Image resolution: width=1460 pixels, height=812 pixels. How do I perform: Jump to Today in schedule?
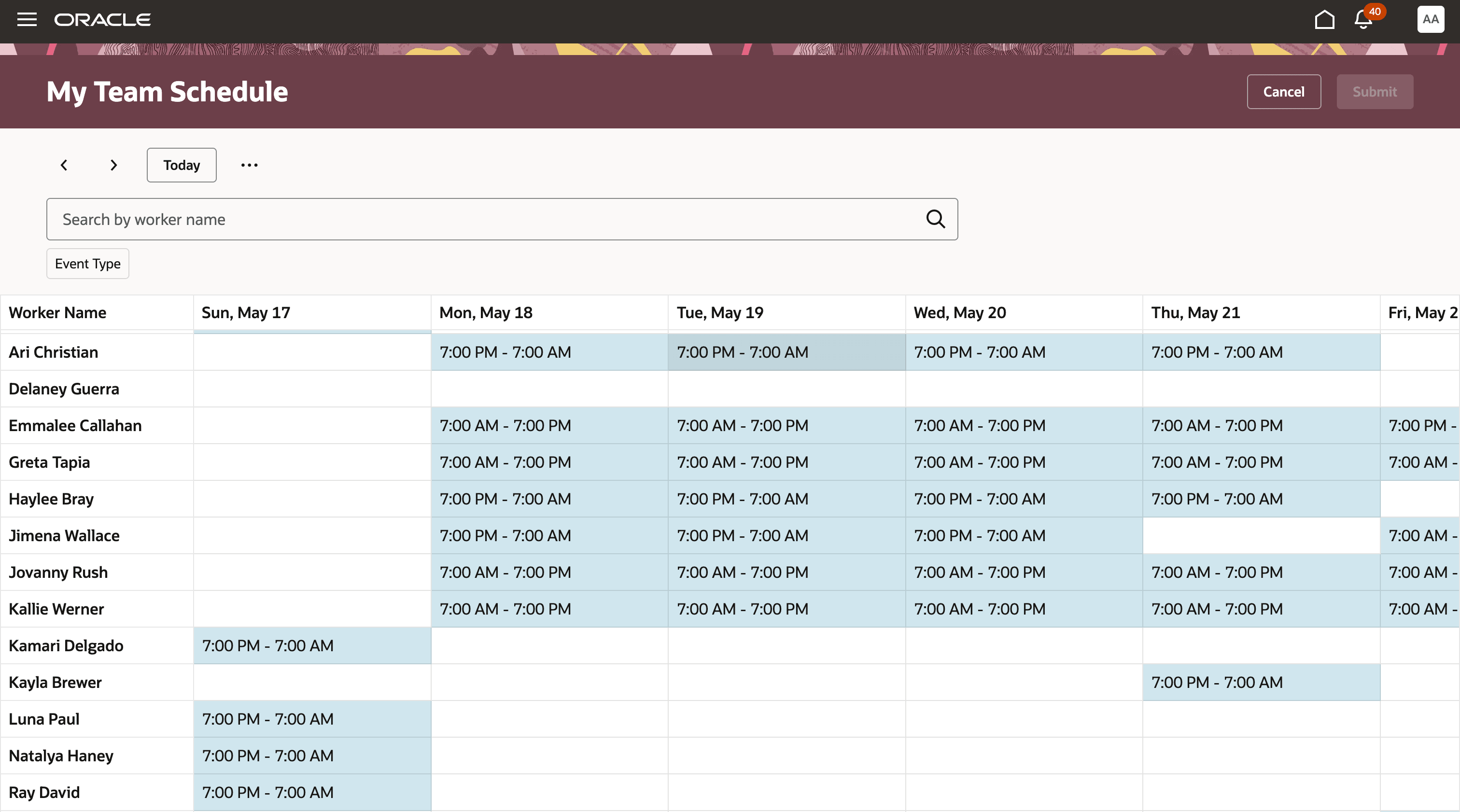click(x=182, y=165)
